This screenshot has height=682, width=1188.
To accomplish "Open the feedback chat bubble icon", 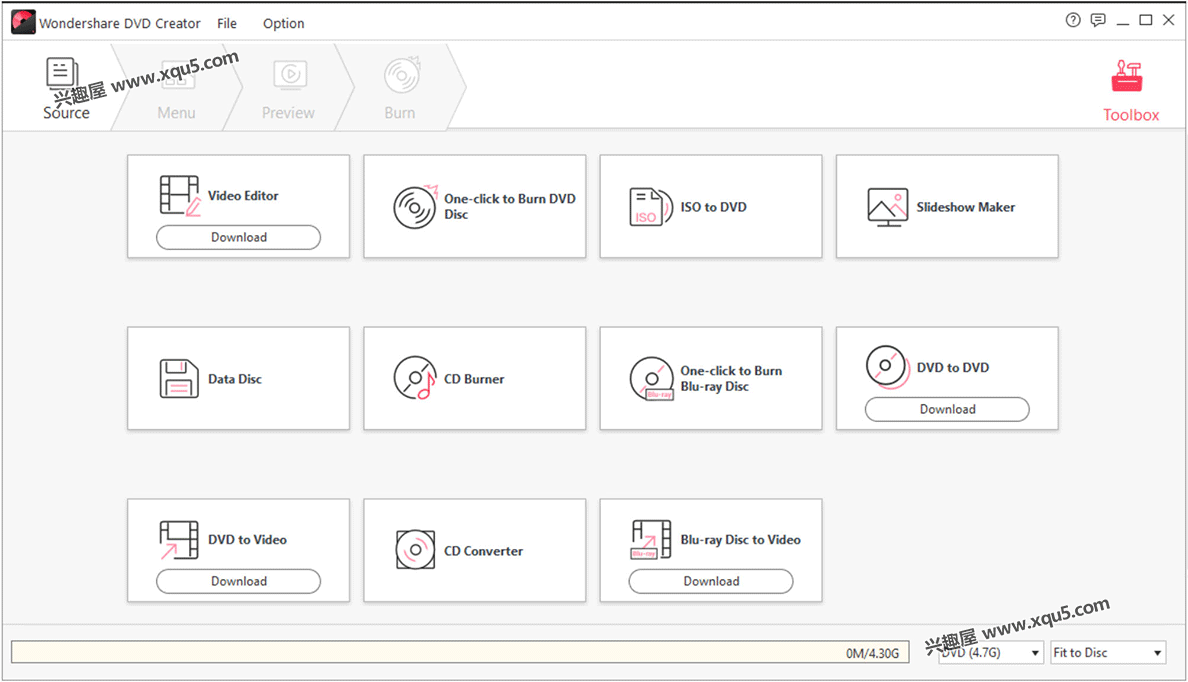I will point(1098,20).
